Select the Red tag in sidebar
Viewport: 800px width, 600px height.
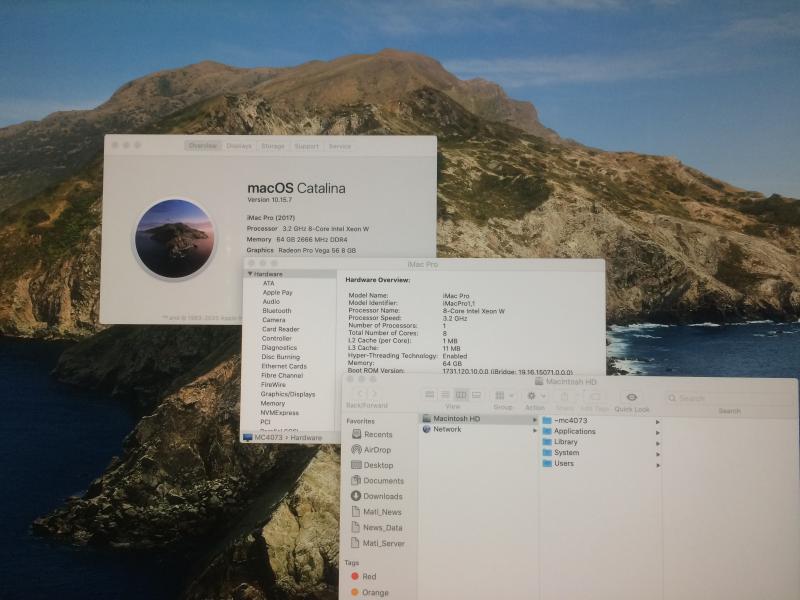click(x=364, y=576)
